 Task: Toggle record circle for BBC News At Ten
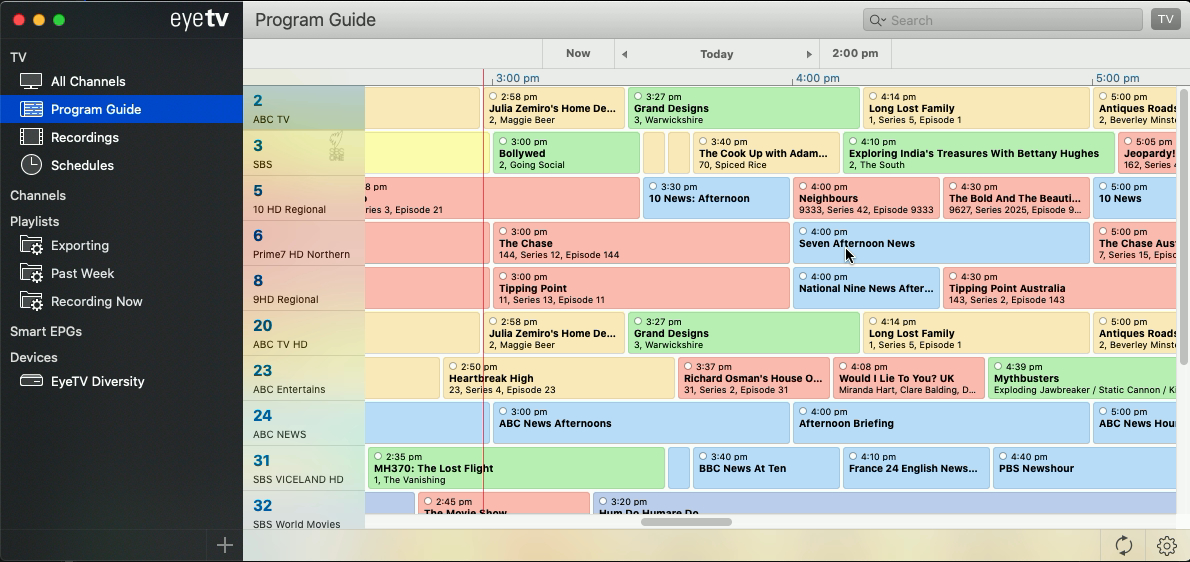point(703,456)
